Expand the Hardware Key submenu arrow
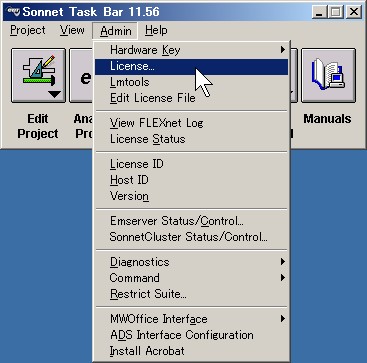The image size is (367, 363). tap(283, 50)
